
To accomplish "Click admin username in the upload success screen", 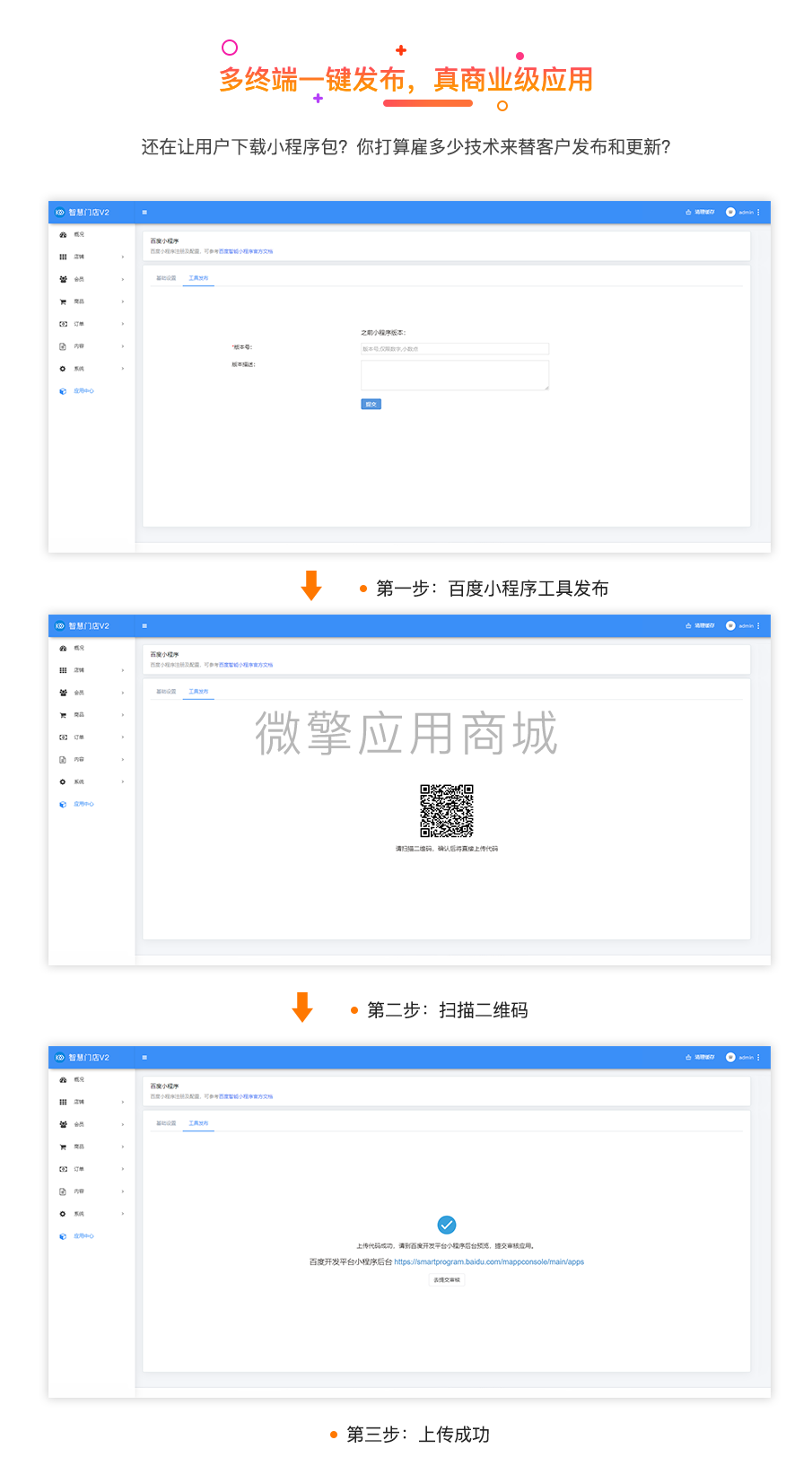I will [747, 1058].
